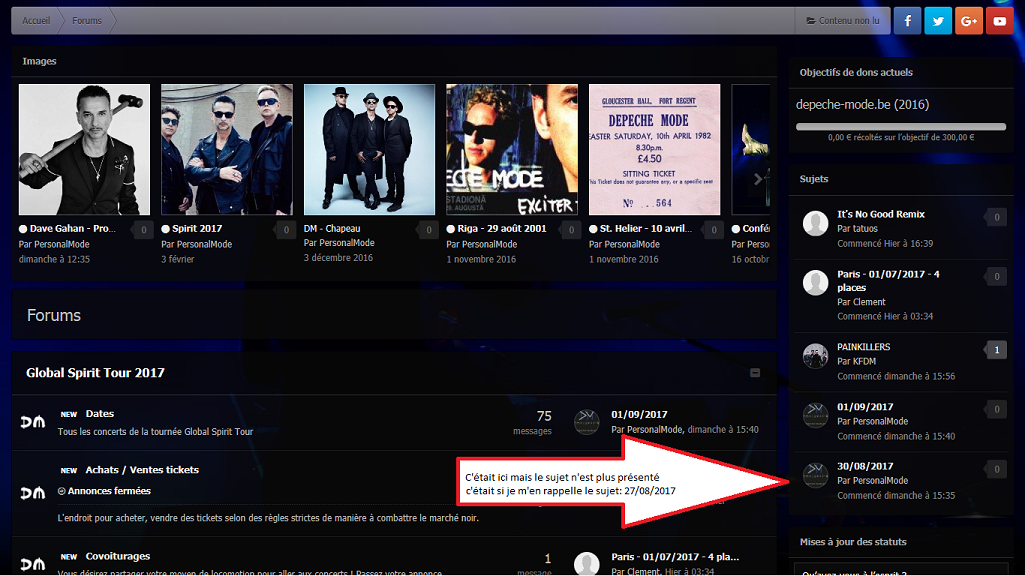Go to Forums breadcrumb
The height and width of the screenshot is (576, 1025).
pyautogui.click(x=87, y=21)
